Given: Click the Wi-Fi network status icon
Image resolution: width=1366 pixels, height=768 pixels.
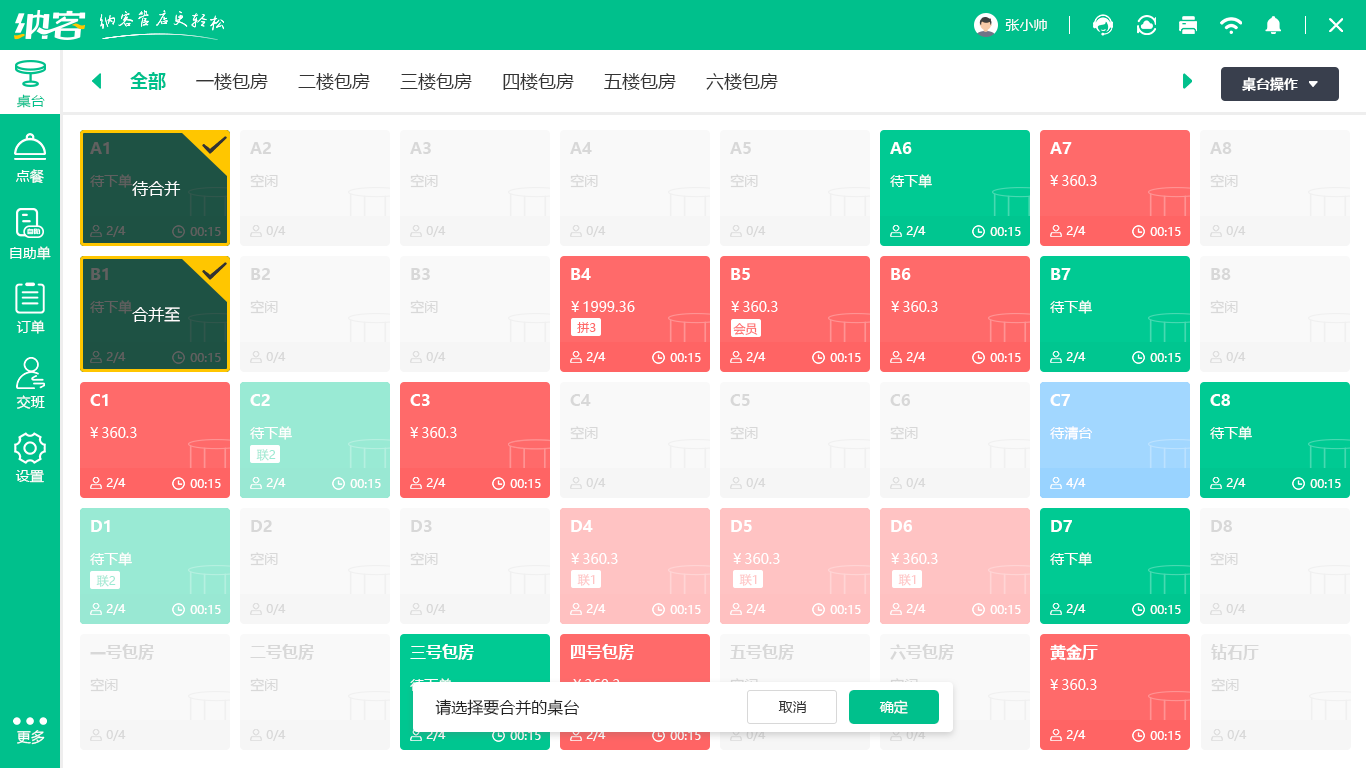Looking at the screenshot, I should click(x=1231, y=25).
